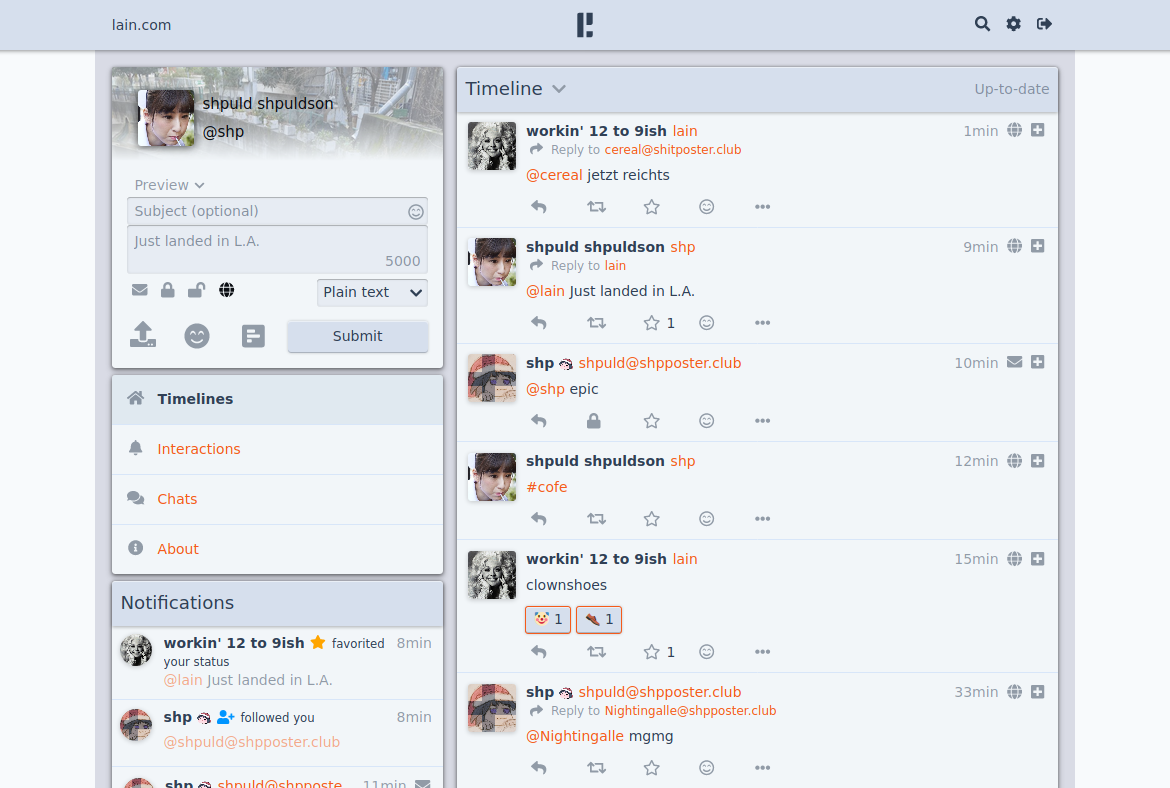1170x788 pixels.
Task: Add a poll with the poll icon
Action: click(x=253, y=336)
